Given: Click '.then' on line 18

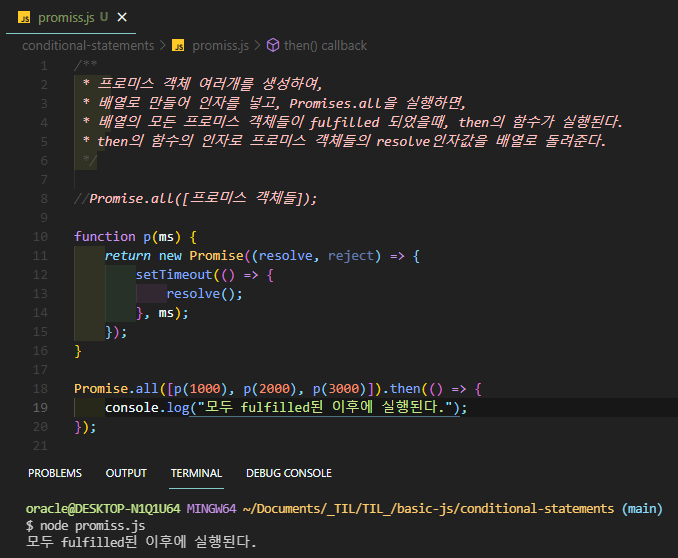Looking at the screenshot, I should pos(401,388).
